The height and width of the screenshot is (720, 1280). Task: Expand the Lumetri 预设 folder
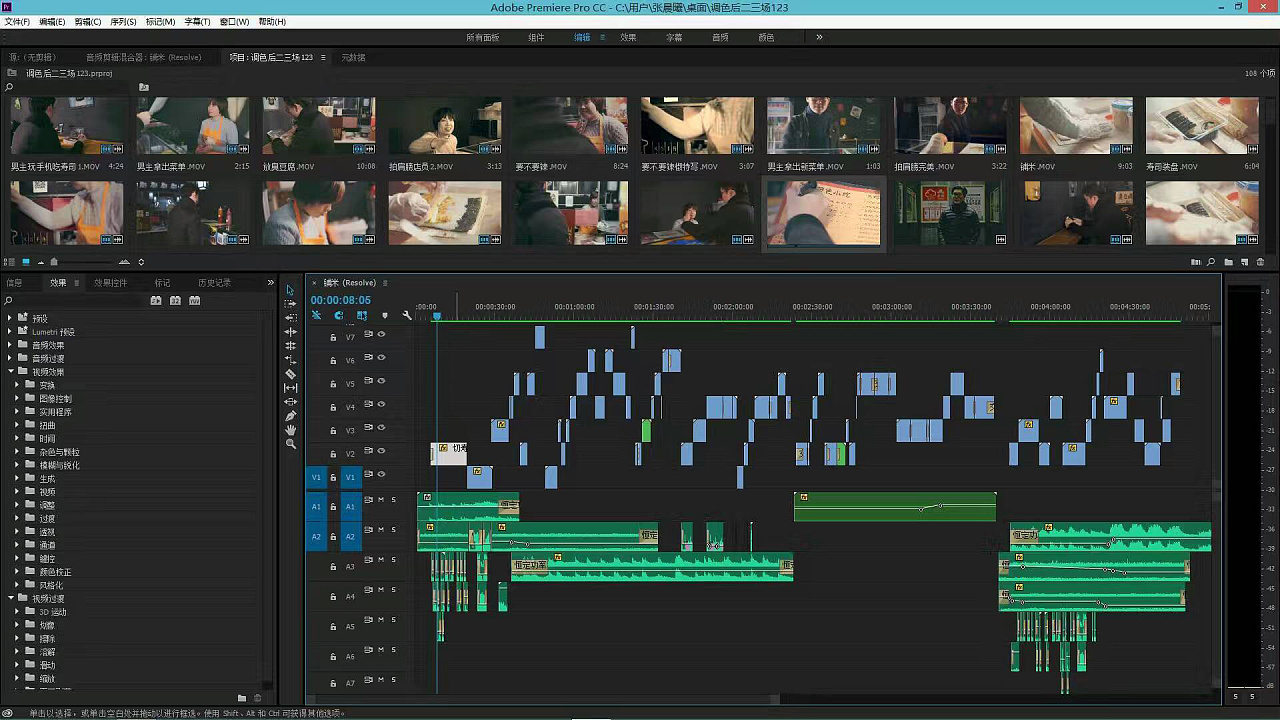tap(11, 331)
